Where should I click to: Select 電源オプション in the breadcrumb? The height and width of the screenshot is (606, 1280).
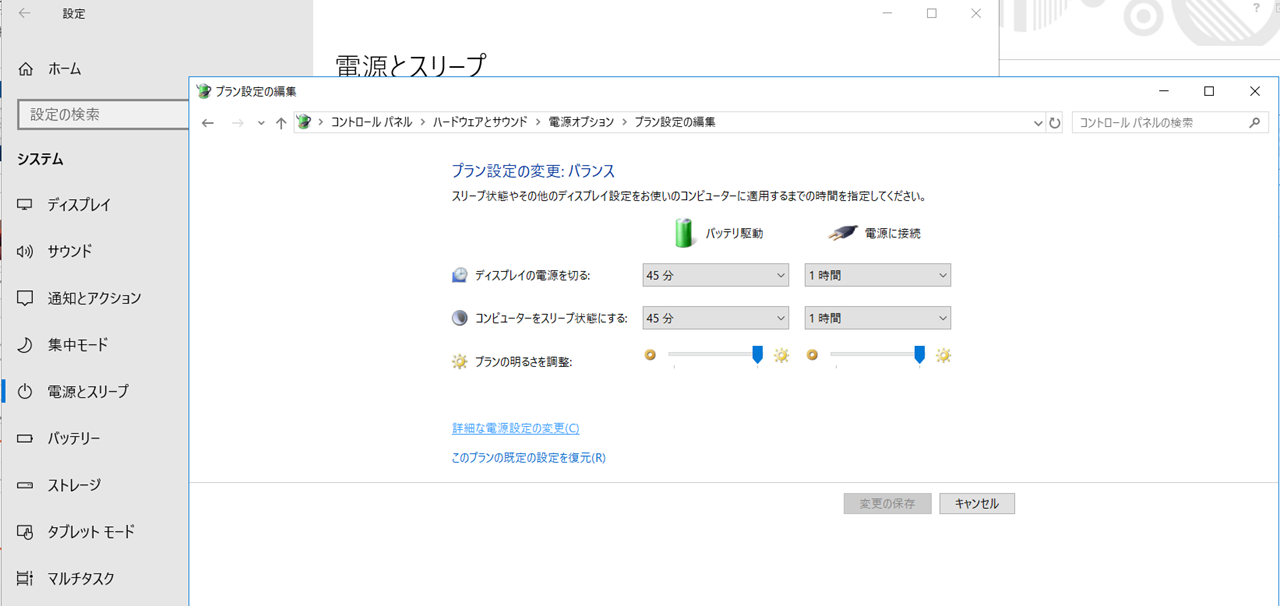(581, 122)
